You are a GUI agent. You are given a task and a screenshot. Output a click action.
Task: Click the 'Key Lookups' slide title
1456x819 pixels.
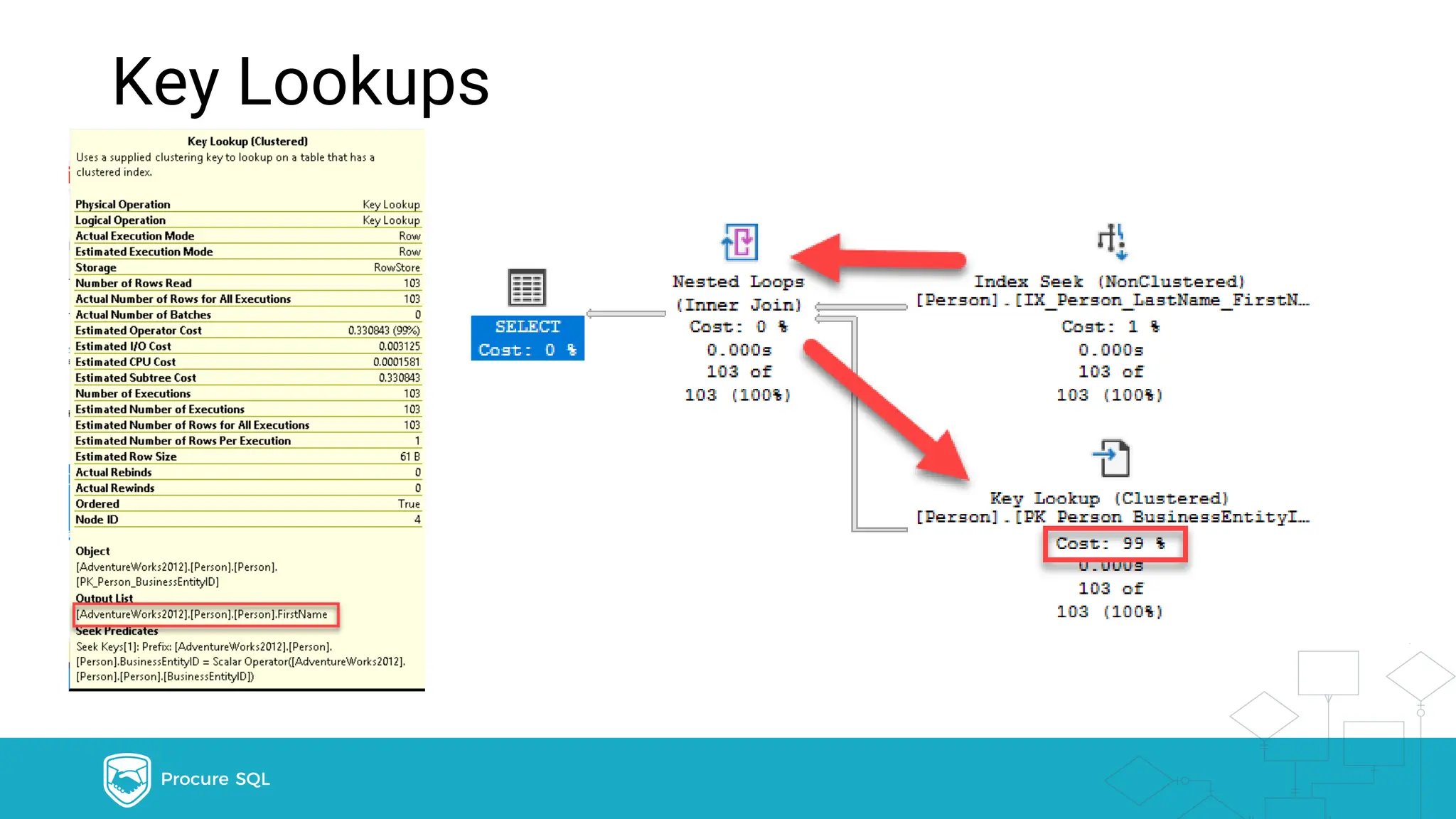pos(301,82)
